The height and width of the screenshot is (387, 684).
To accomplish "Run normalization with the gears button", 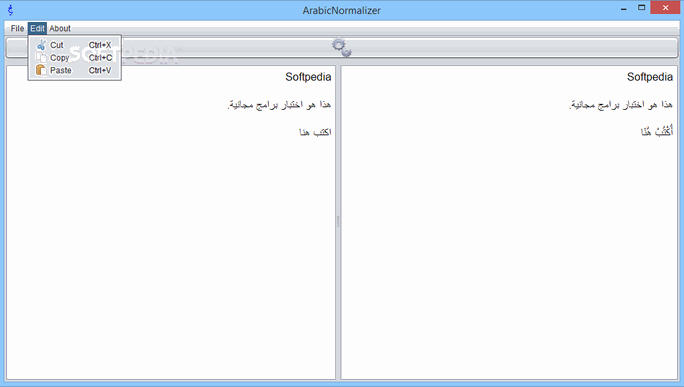I will pos(342,48).
